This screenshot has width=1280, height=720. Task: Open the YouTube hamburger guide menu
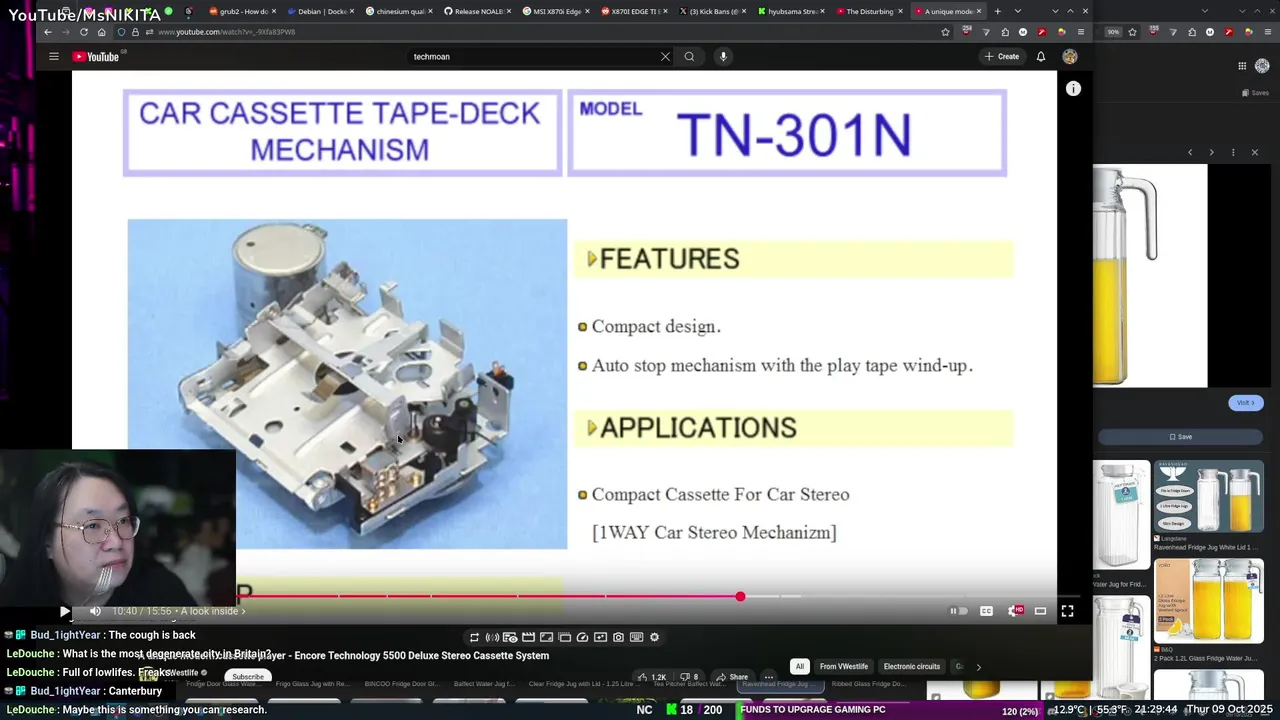[54, 56]
